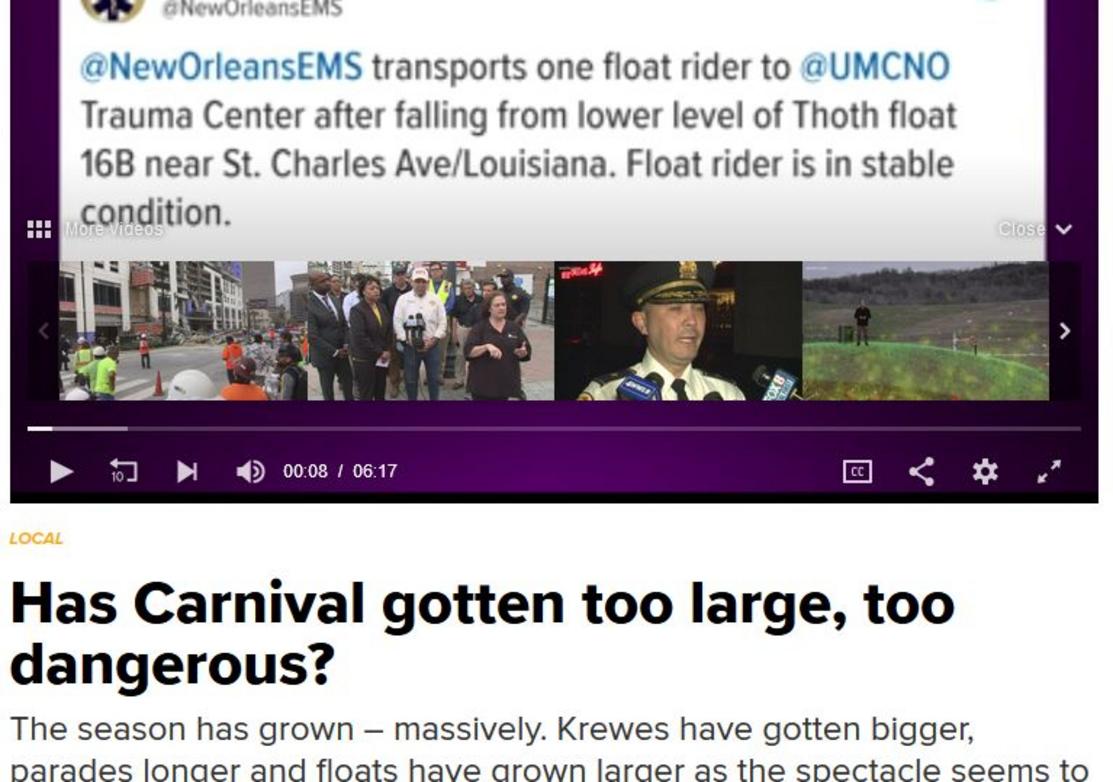Toggle closed captions CC button

pos(857,471)
